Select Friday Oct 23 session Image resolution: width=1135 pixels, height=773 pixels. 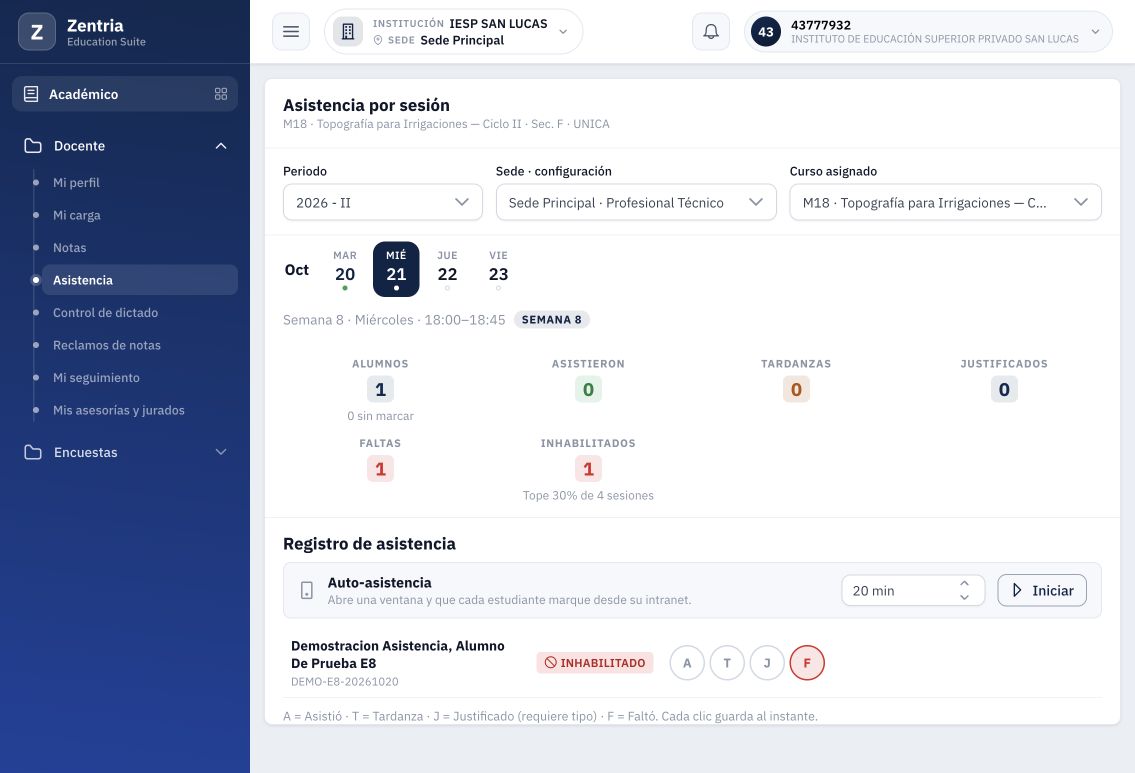(x=498, y=269)
